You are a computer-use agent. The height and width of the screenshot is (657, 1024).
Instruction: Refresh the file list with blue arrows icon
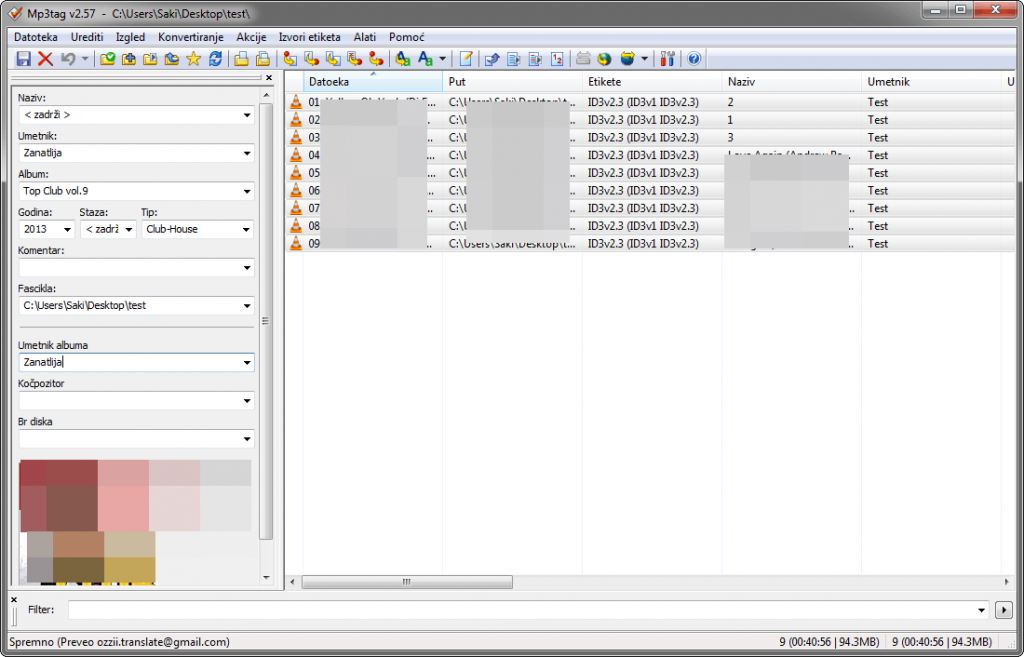coord(215,59)
